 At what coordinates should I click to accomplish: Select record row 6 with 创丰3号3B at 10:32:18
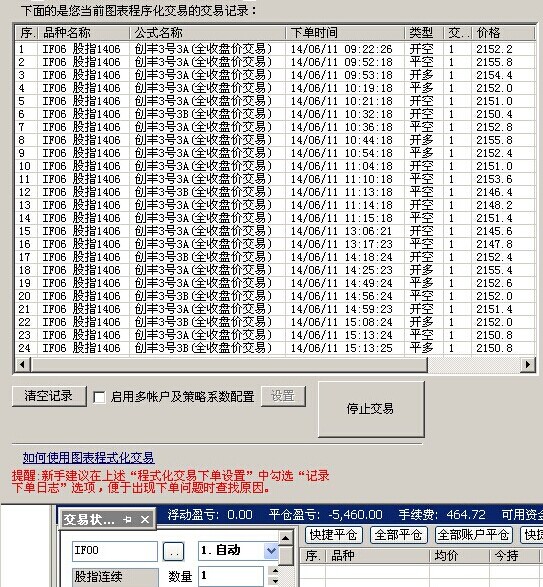point(275,114)
